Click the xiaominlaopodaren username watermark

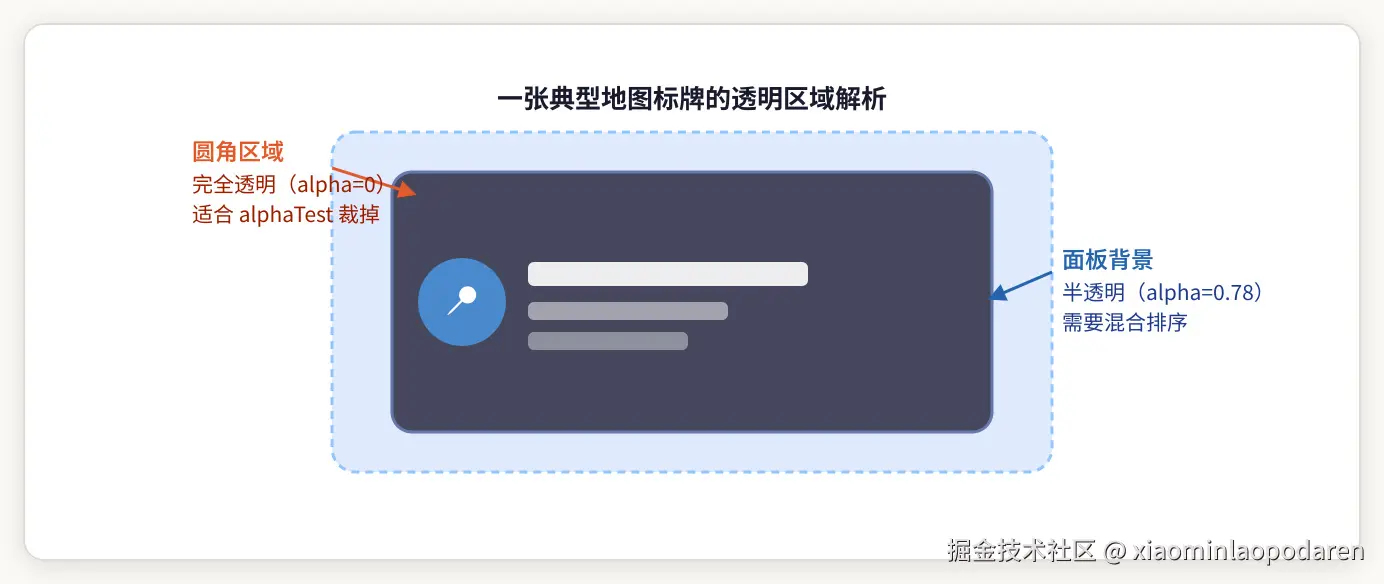pyautogui.click(x=1250, y=551)
